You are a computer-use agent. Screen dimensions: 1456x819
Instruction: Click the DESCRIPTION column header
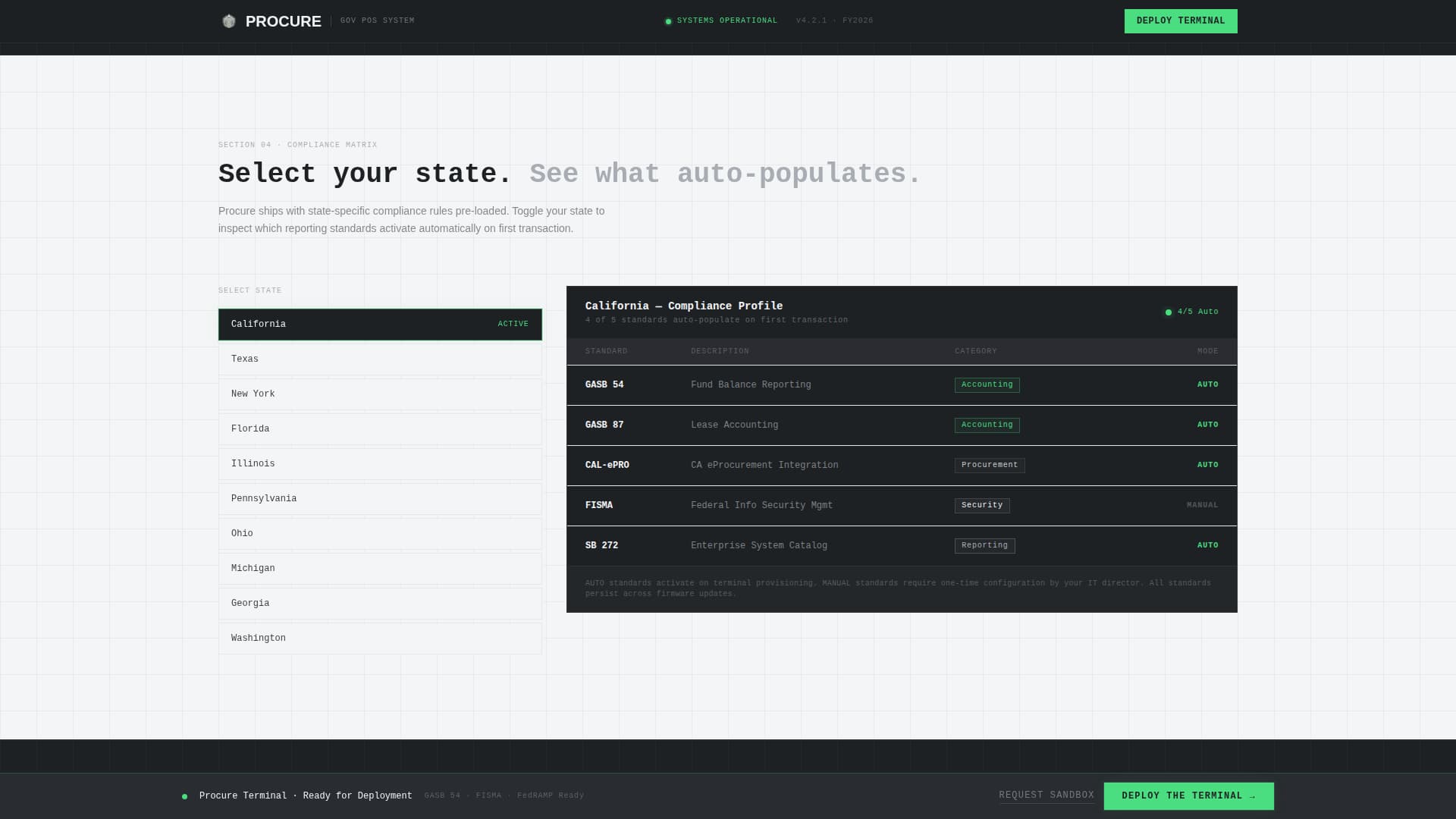coord(720,351)
